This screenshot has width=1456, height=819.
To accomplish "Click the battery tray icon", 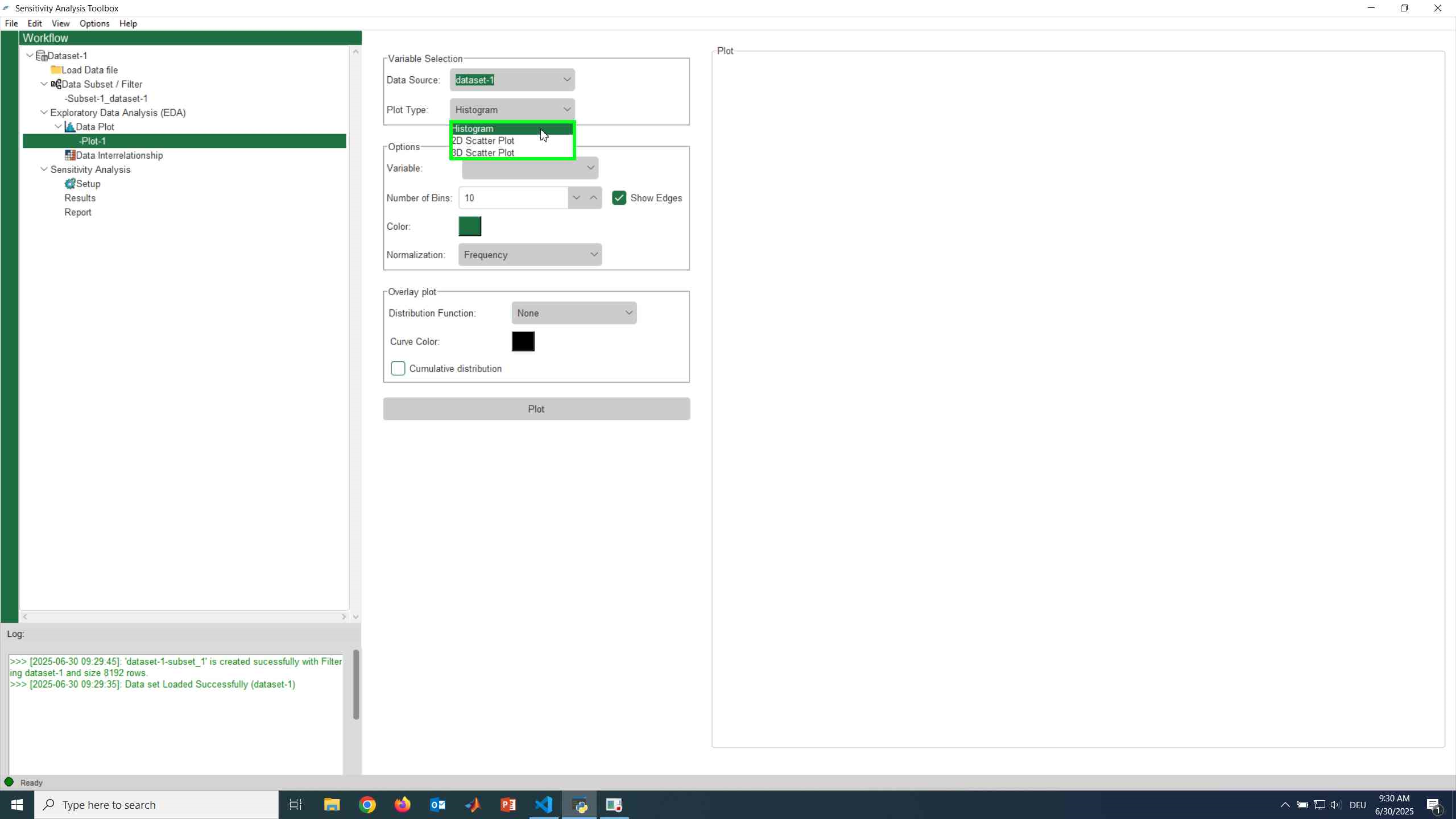I will click(x=1302, y=805).
